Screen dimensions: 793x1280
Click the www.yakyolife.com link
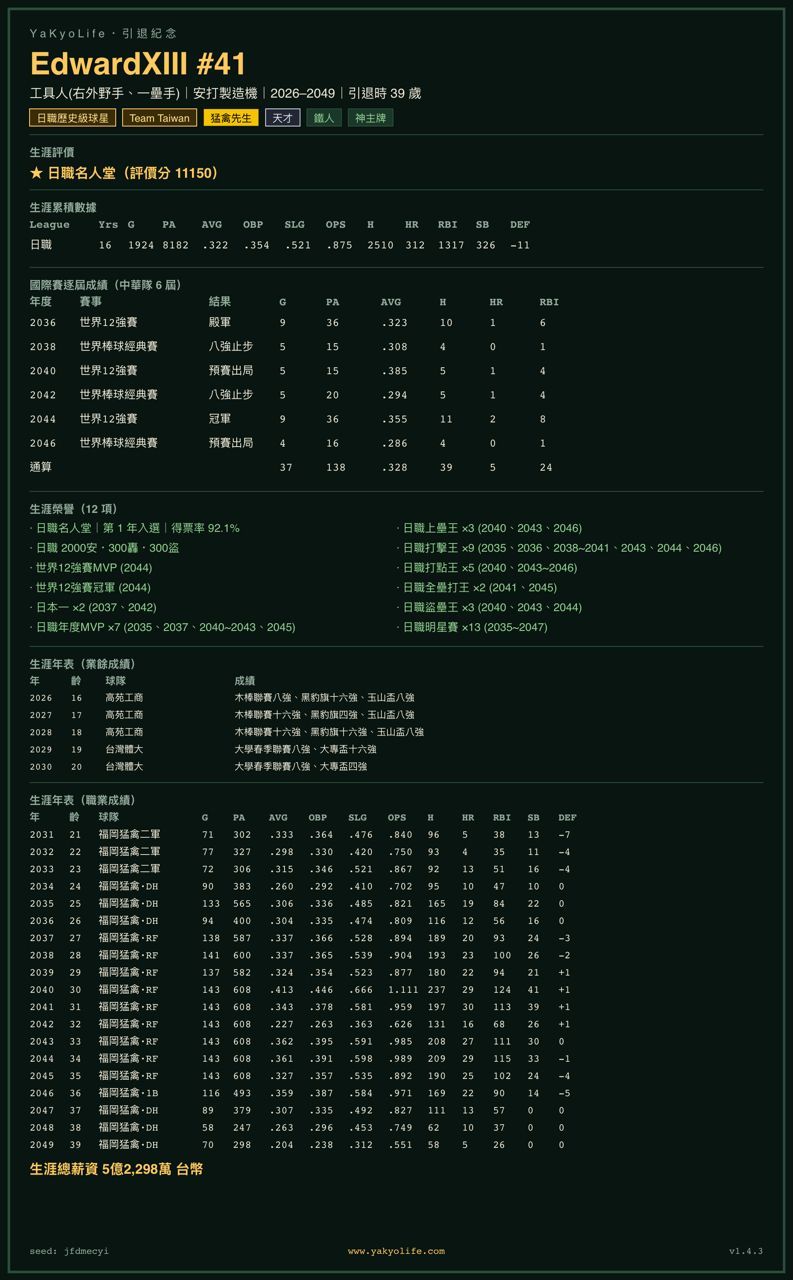396,1251
